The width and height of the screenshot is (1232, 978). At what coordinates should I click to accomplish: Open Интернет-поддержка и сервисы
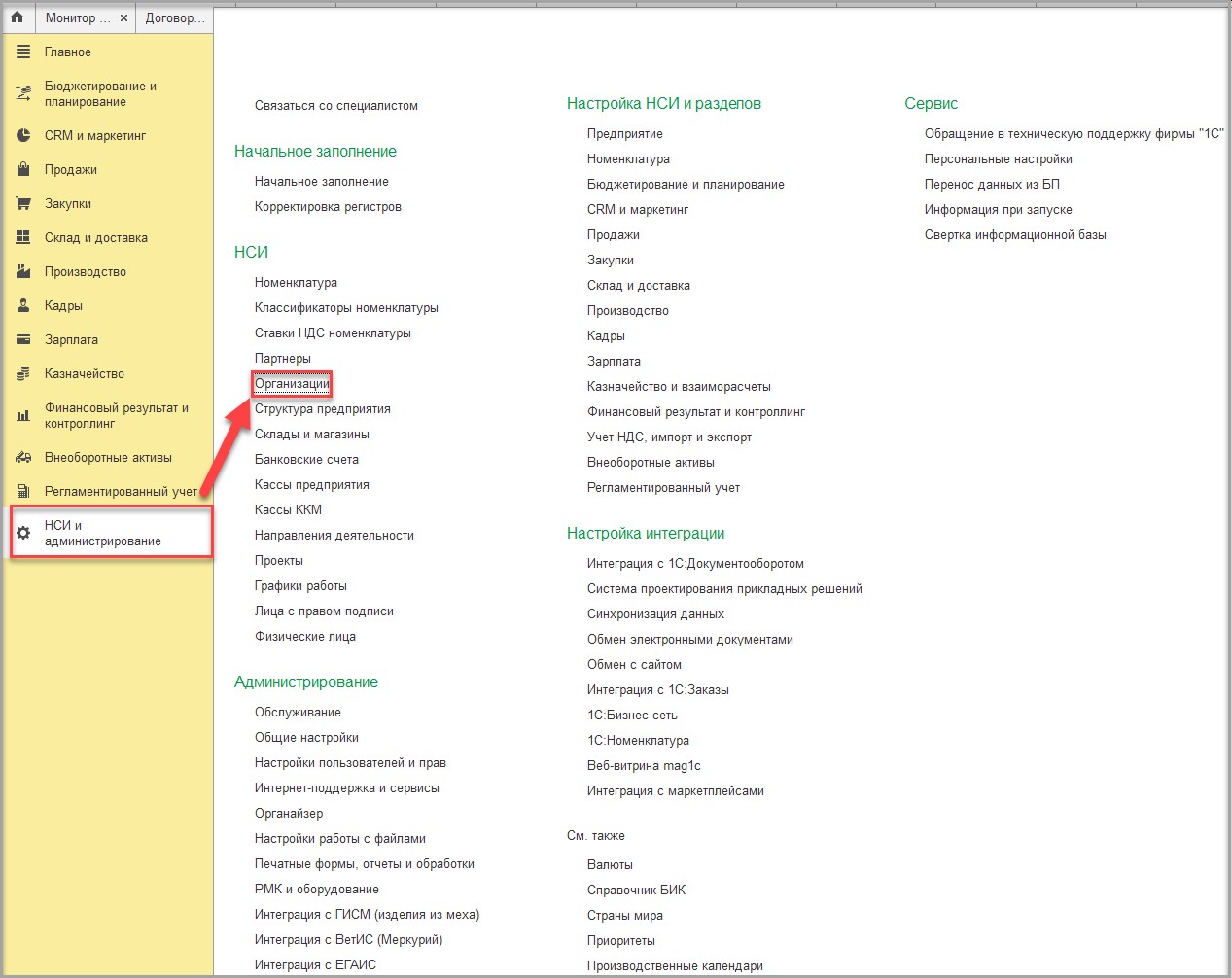point(347,787)
